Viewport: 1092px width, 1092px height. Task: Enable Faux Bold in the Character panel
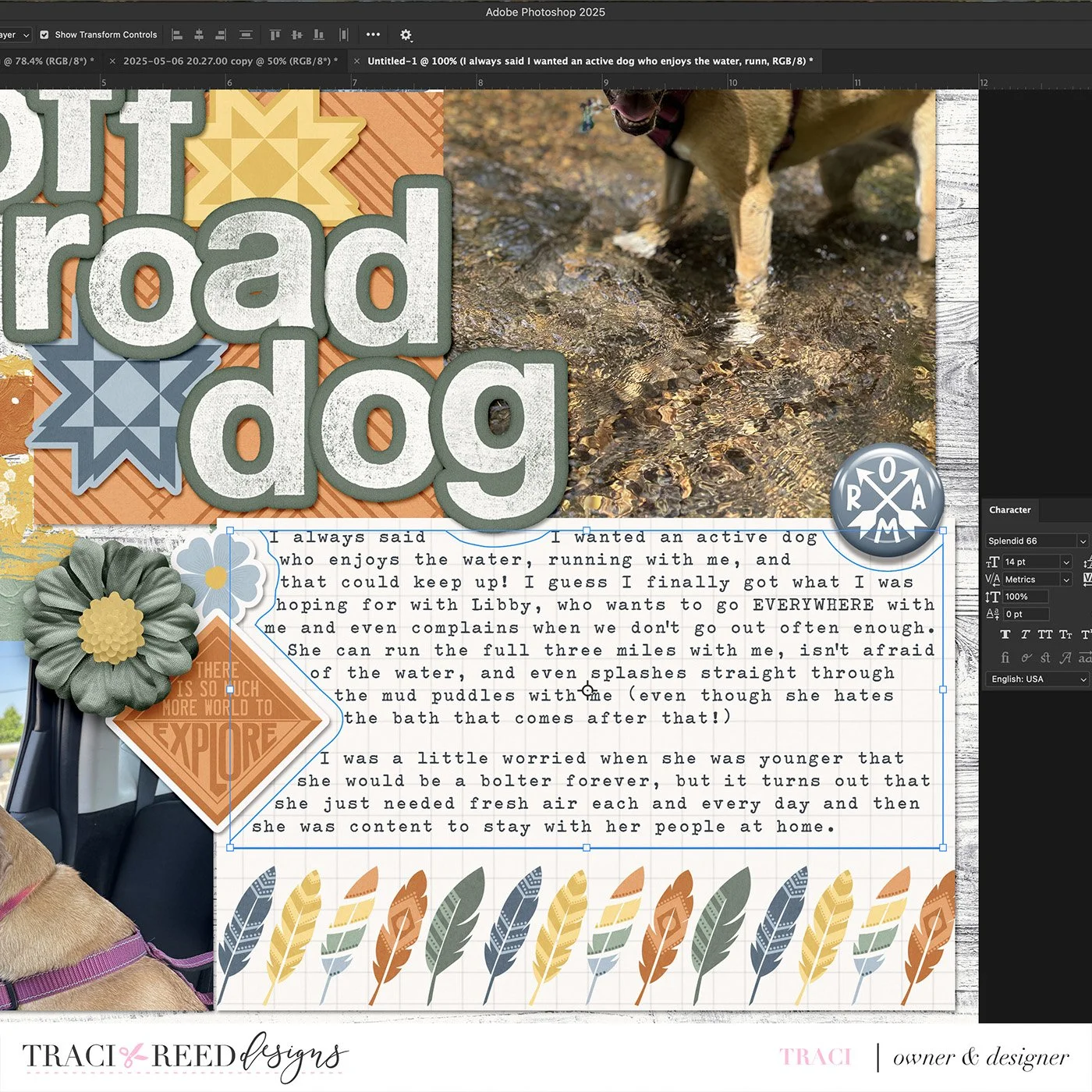point(1005,635)
